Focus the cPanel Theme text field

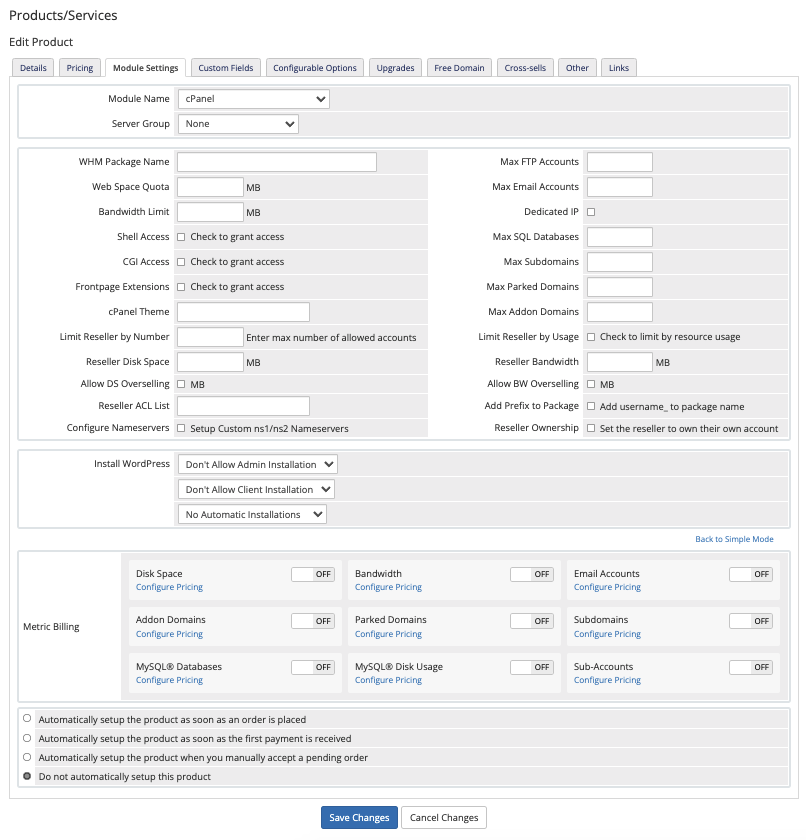(x=243, y=312)
